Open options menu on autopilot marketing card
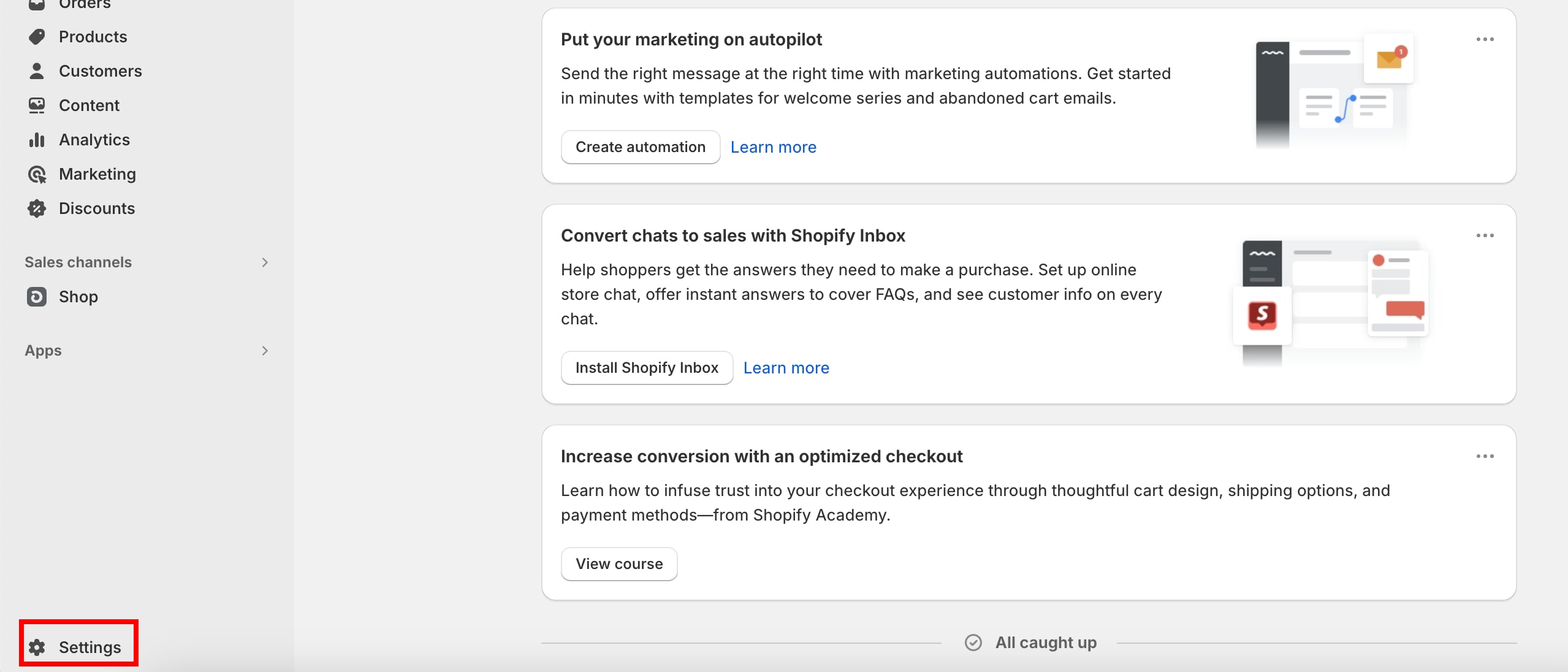Image resolution: width=1568 pixels, height=672 pixels. pyautogui.click(x=1486, y=39)
